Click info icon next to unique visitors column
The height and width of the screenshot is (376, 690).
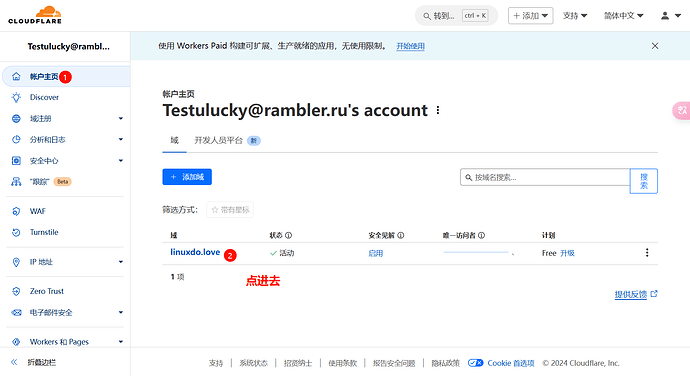(481, 236)
